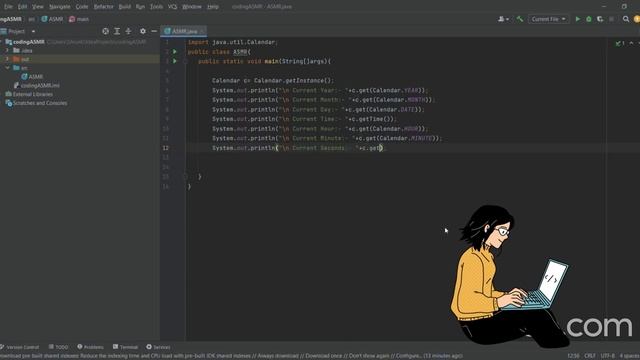Image resolution: width=640 pixels, height=360 pixels.
Task: Click ASMR breadcrumb in navigation bar
Action: click(x=52, y=19)
